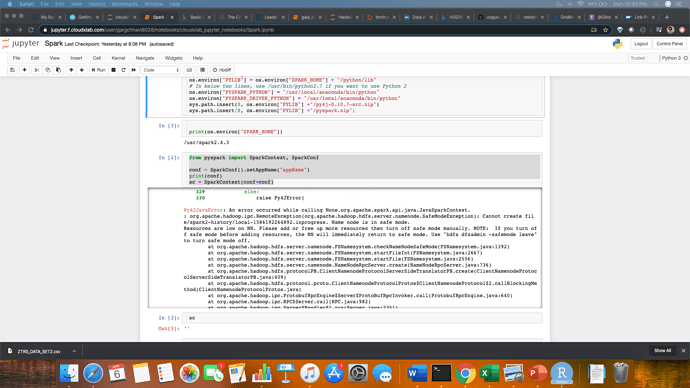Viewport: 690px width, 388px height.
Task: Restart the kernel icon
Action: (124, 70)
